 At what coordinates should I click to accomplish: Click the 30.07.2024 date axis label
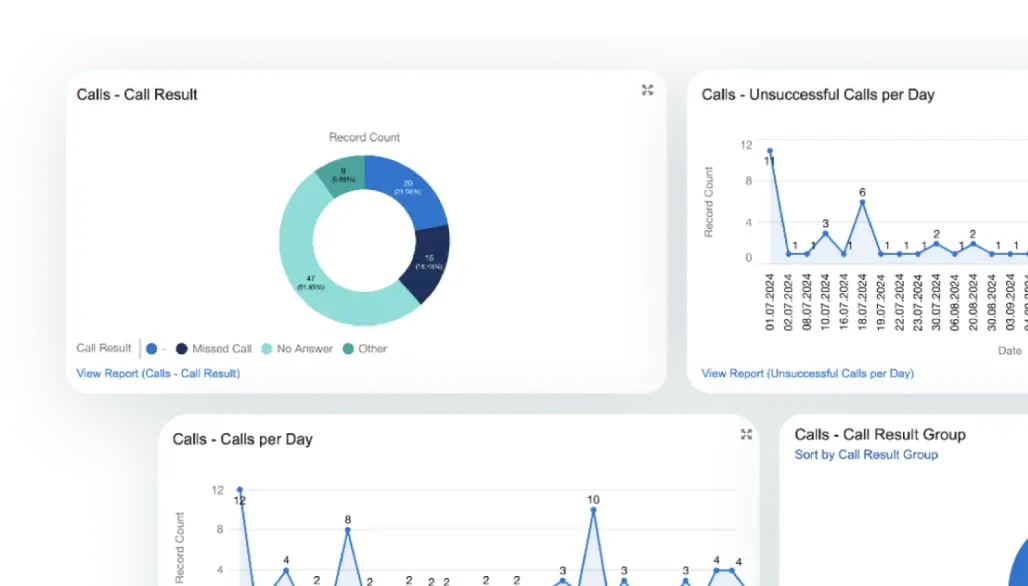coord(936,302)
